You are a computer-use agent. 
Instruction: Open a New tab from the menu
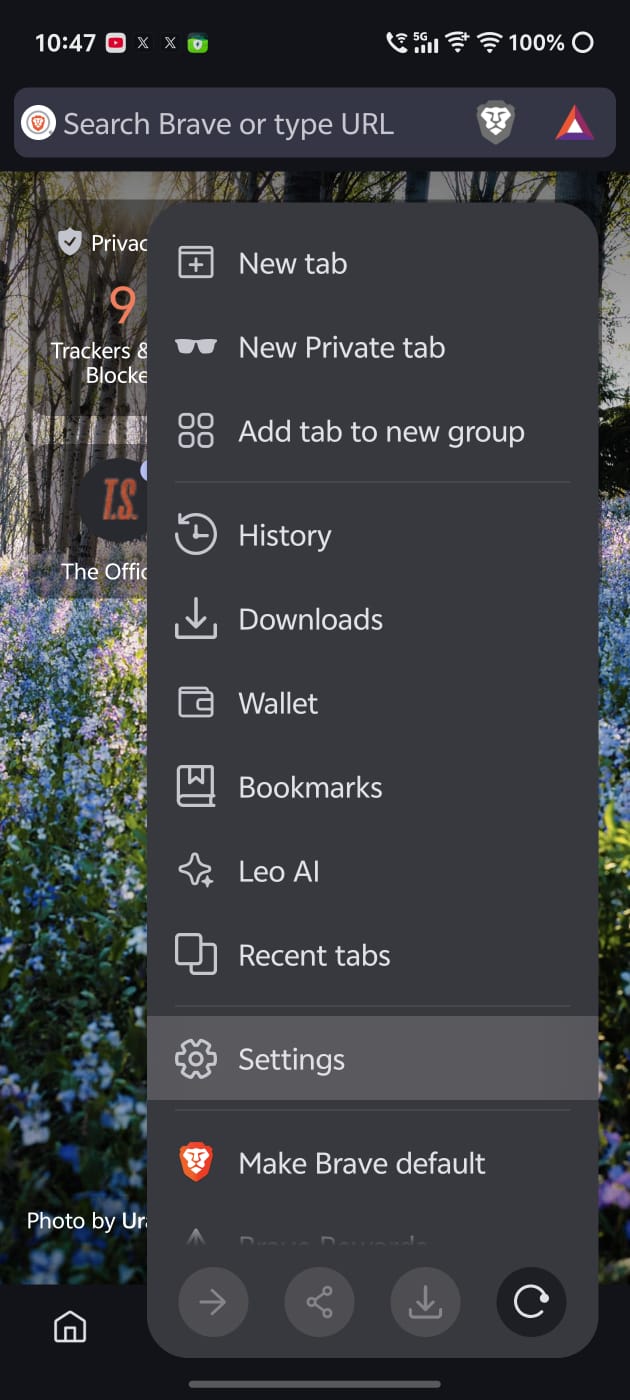pos(372,264)
